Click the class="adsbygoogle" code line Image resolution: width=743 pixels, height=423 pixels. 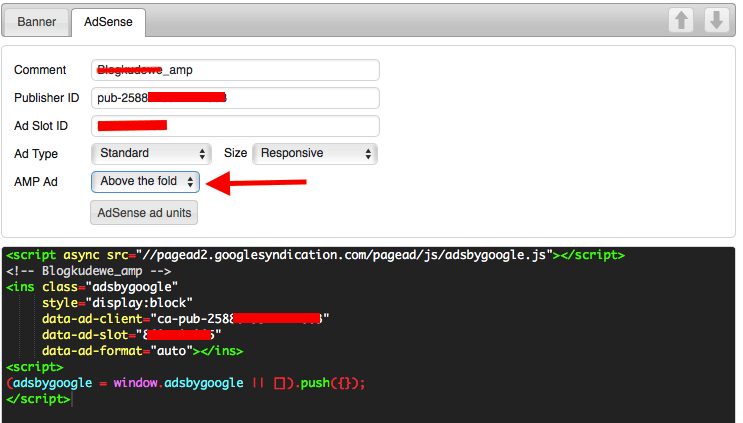click(92, 287)
